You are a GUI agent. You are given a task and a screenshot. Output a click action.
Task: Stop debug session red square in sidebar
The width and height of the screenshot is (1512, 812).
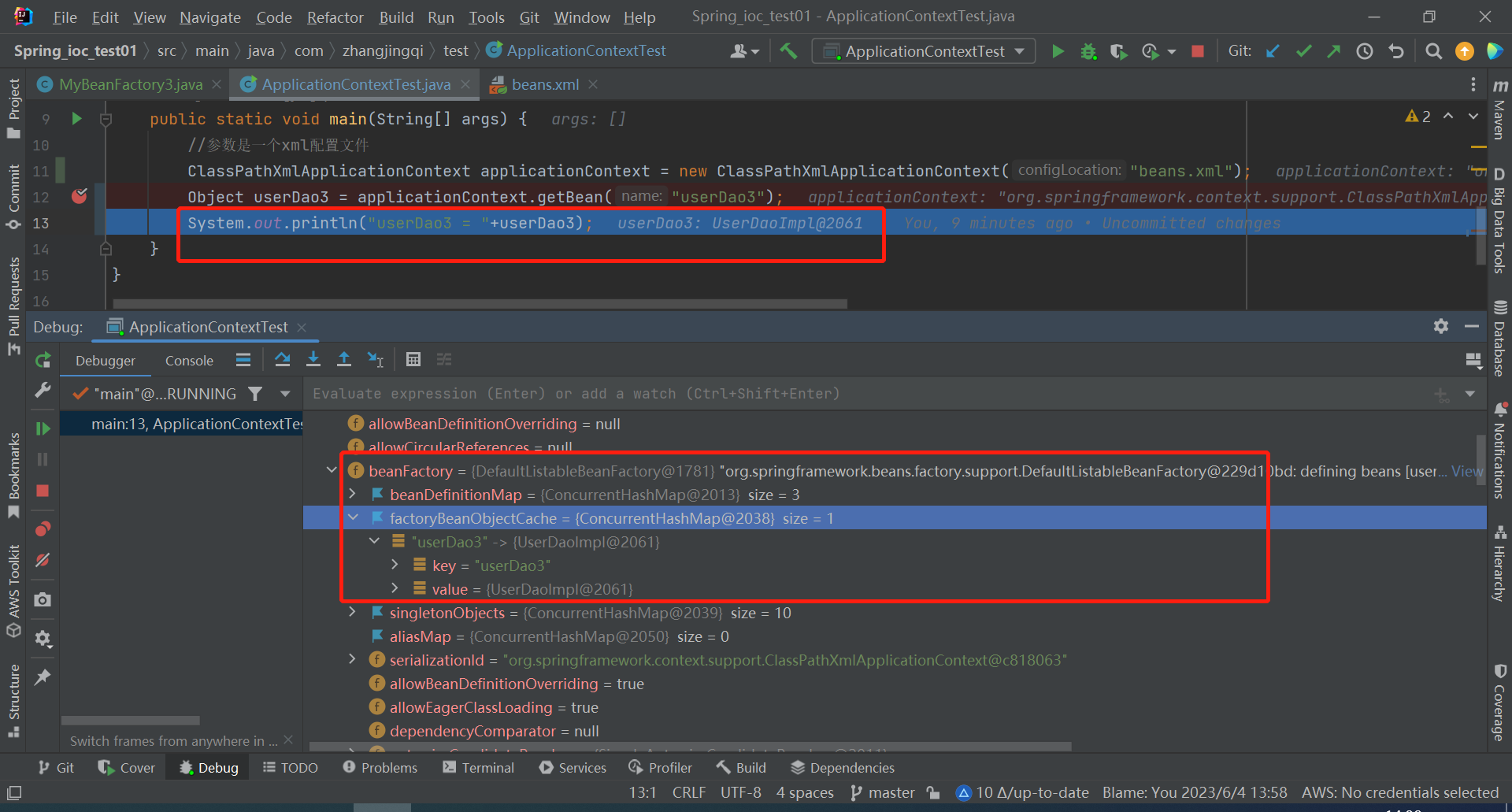43,491
